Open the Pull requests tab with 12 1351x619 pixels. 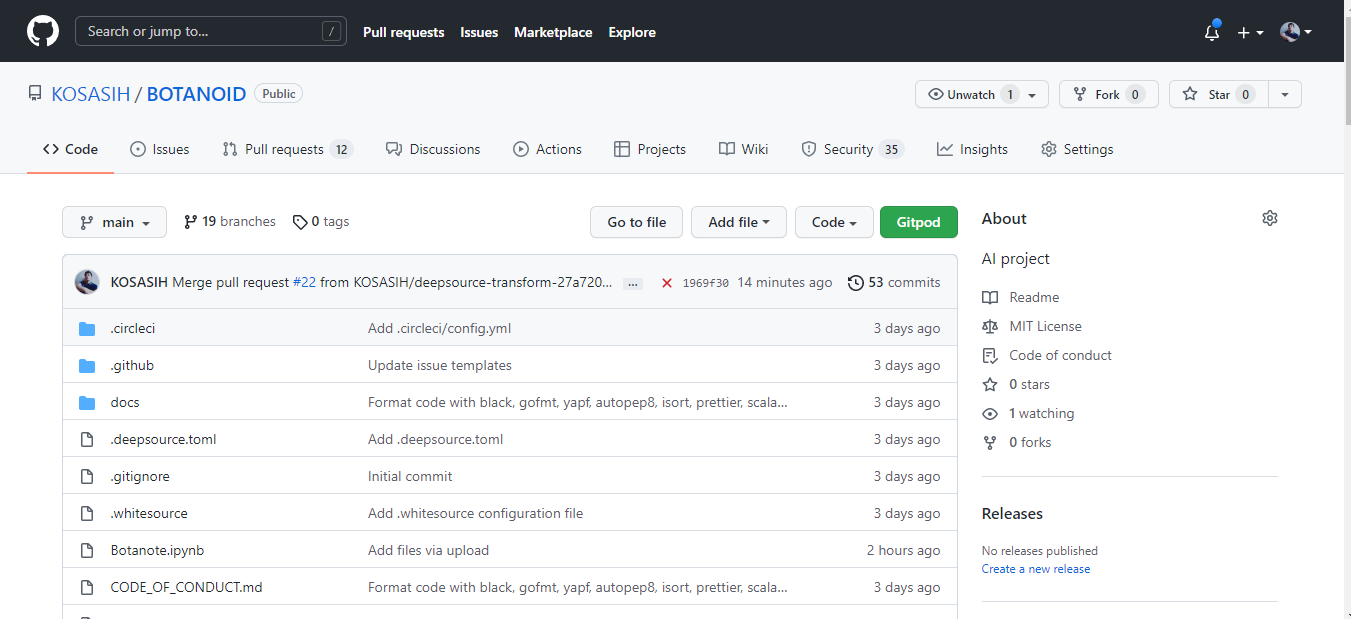[287, 149]
